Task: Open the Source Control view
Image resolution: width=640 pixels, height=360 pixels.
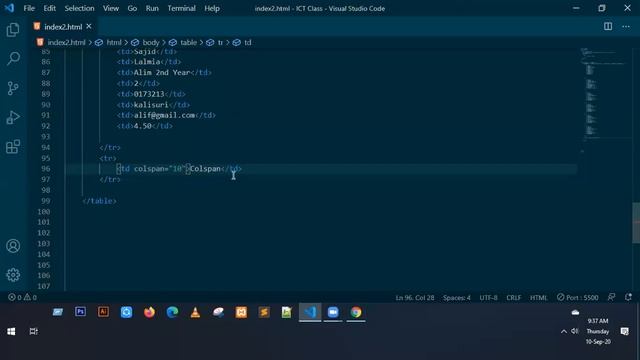Action: [x=13, y=88]
